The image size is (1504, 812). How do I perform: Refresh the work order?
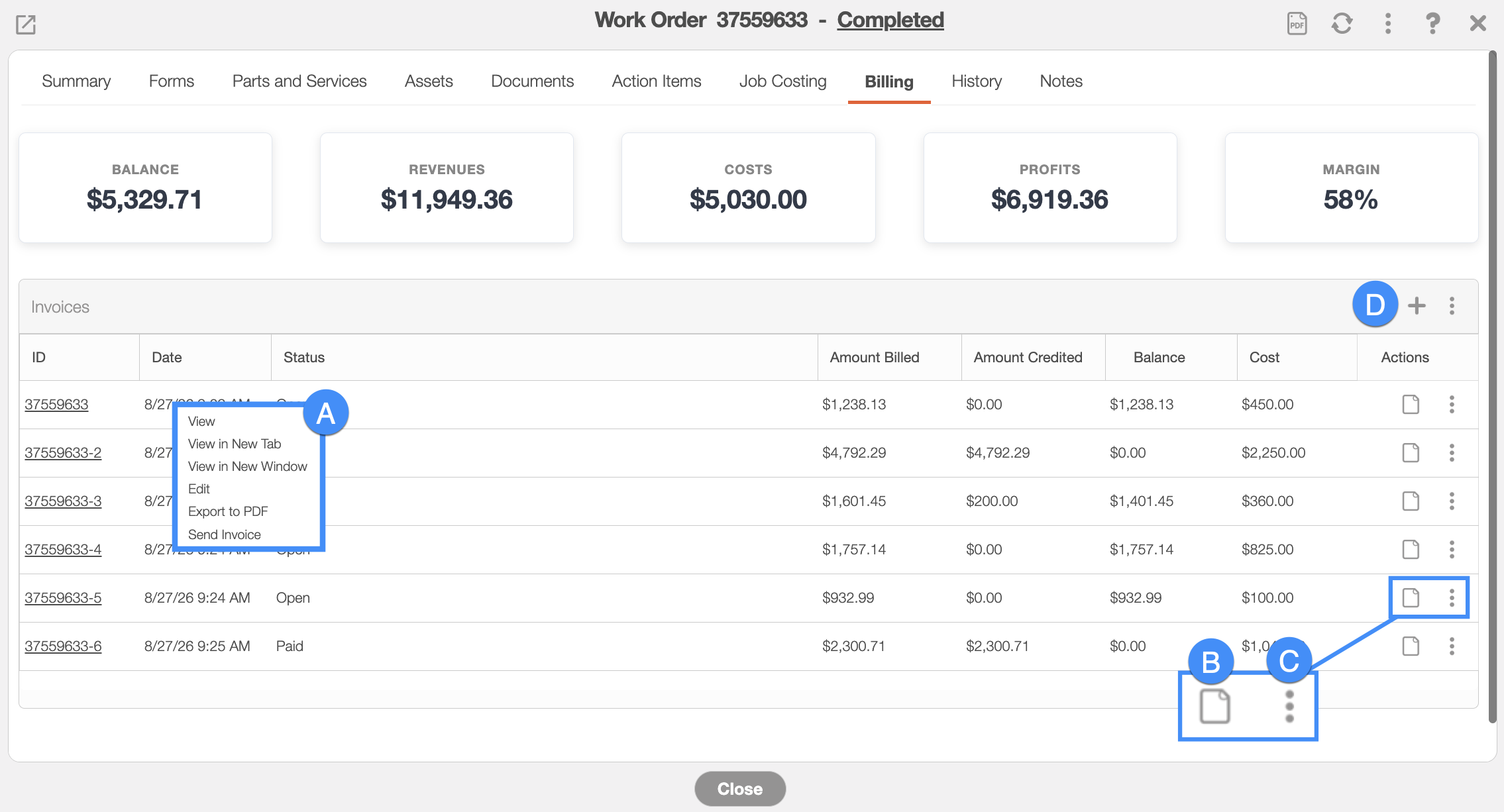pyautogui.click(x=1342, y=24)
